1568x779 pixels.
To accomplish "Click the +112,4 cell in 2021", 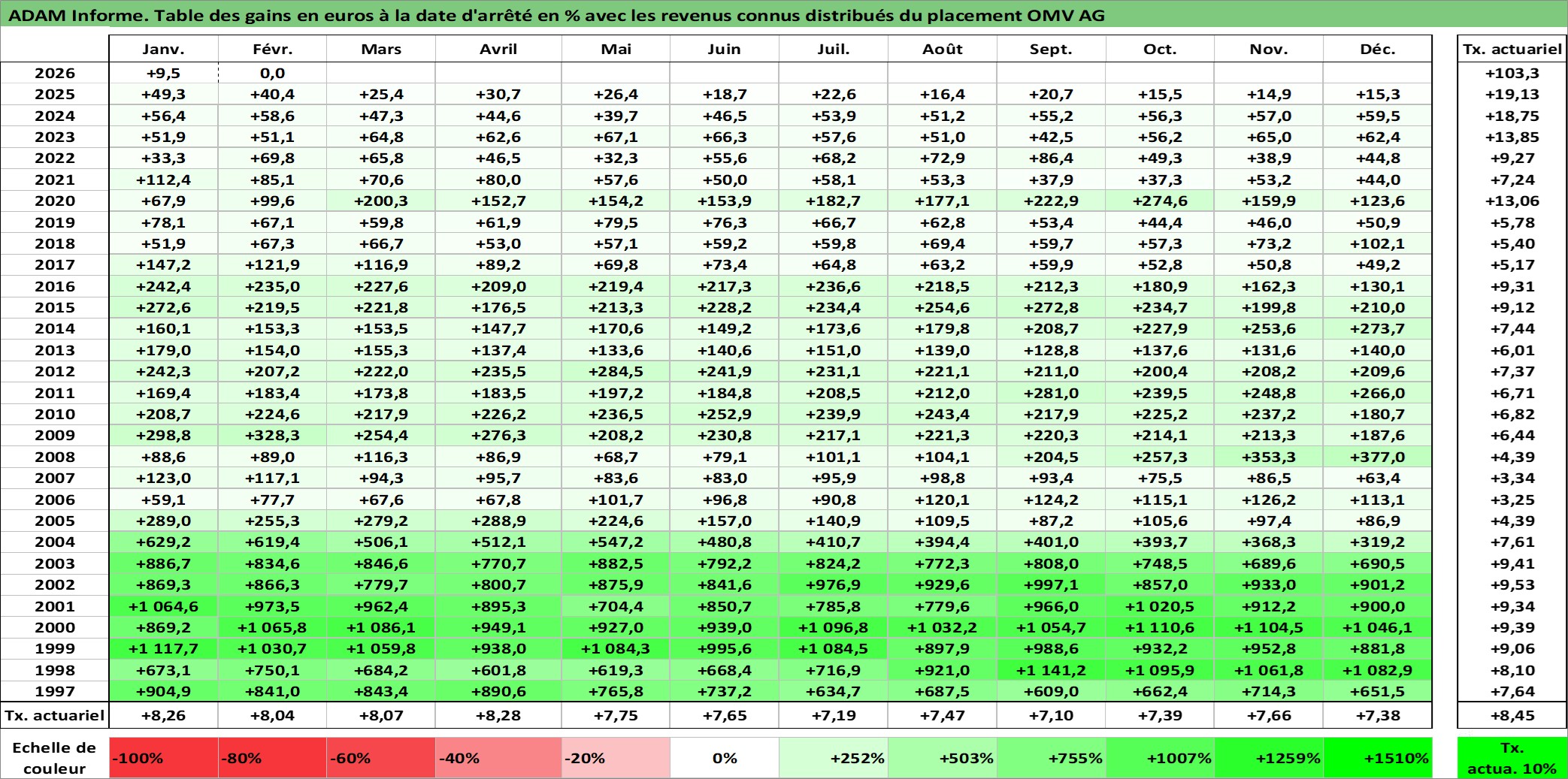I will (x=163, y=180).
